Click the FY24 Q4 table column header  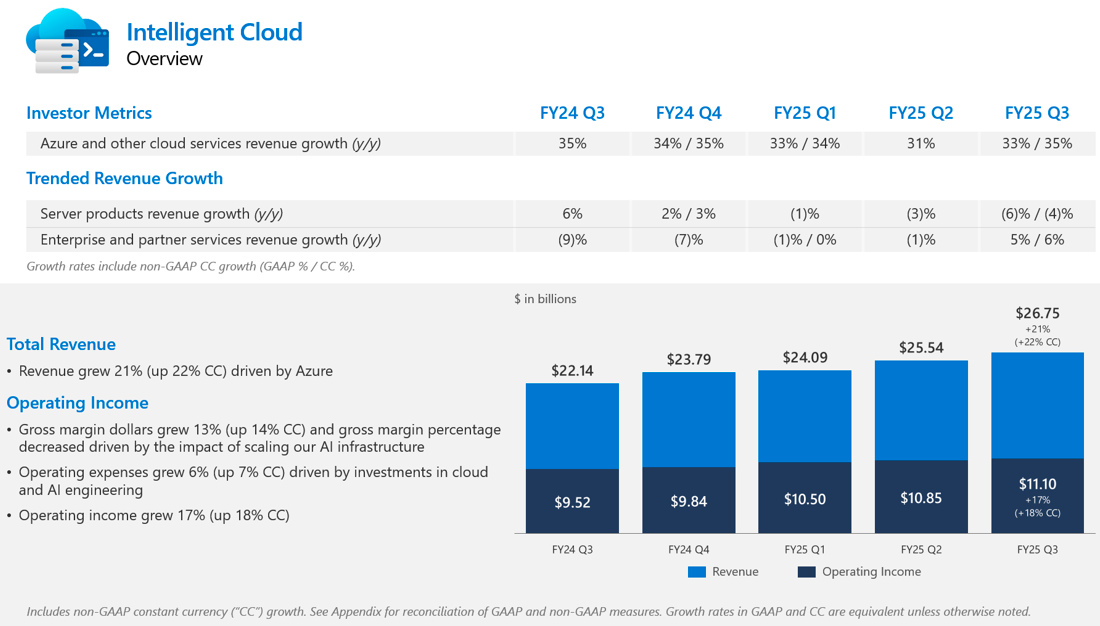coord(688,113)
